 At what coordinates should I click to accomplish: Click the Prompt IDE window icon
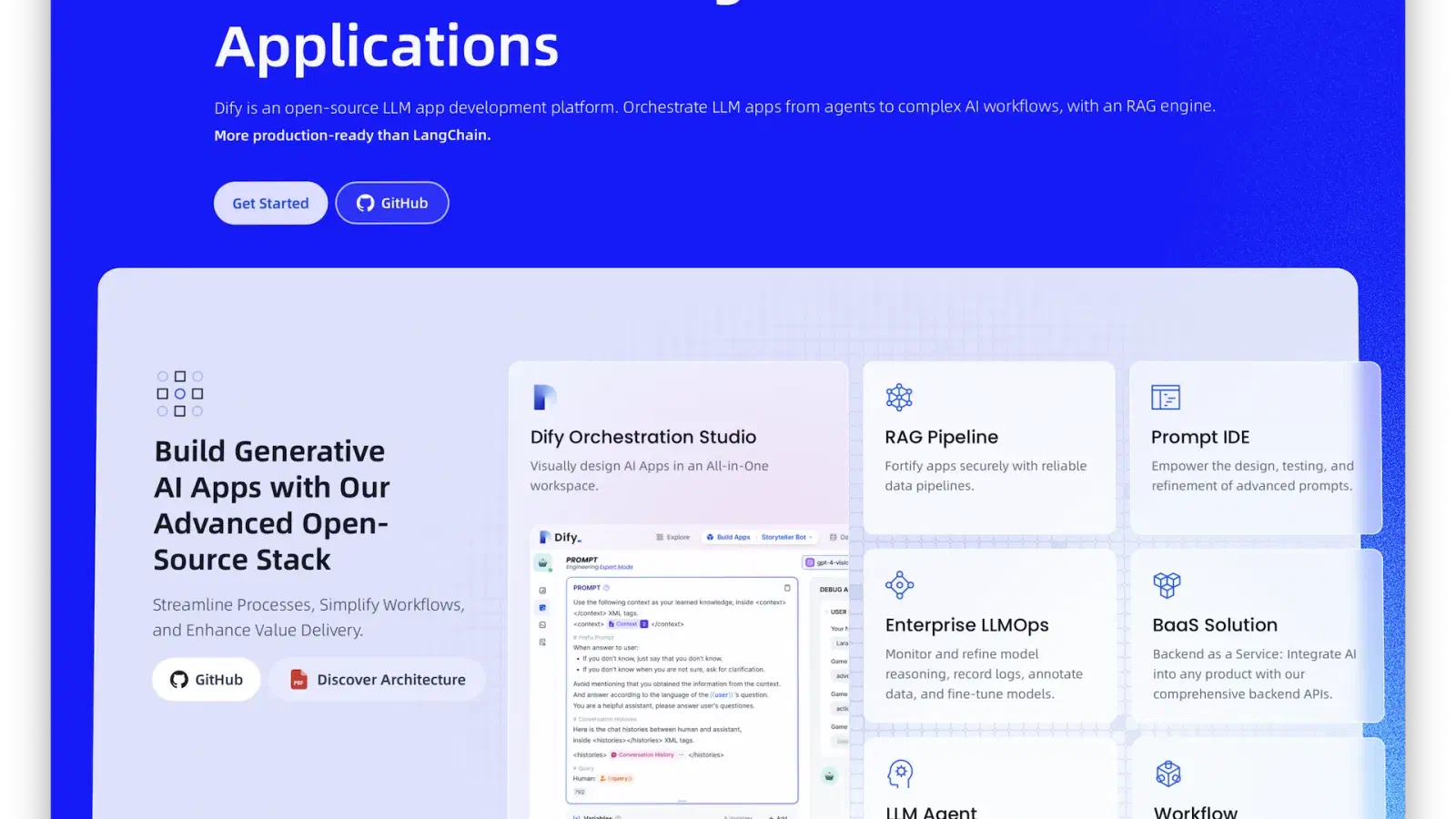tap(1166, 398)
